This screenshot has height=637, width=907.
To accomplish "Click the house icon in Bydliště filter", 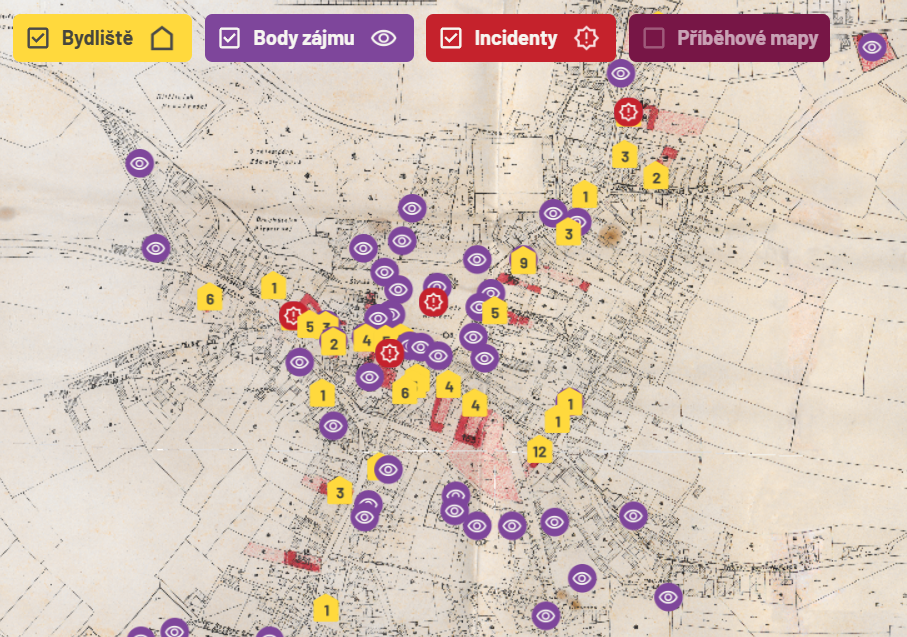I will coord(162,39).
